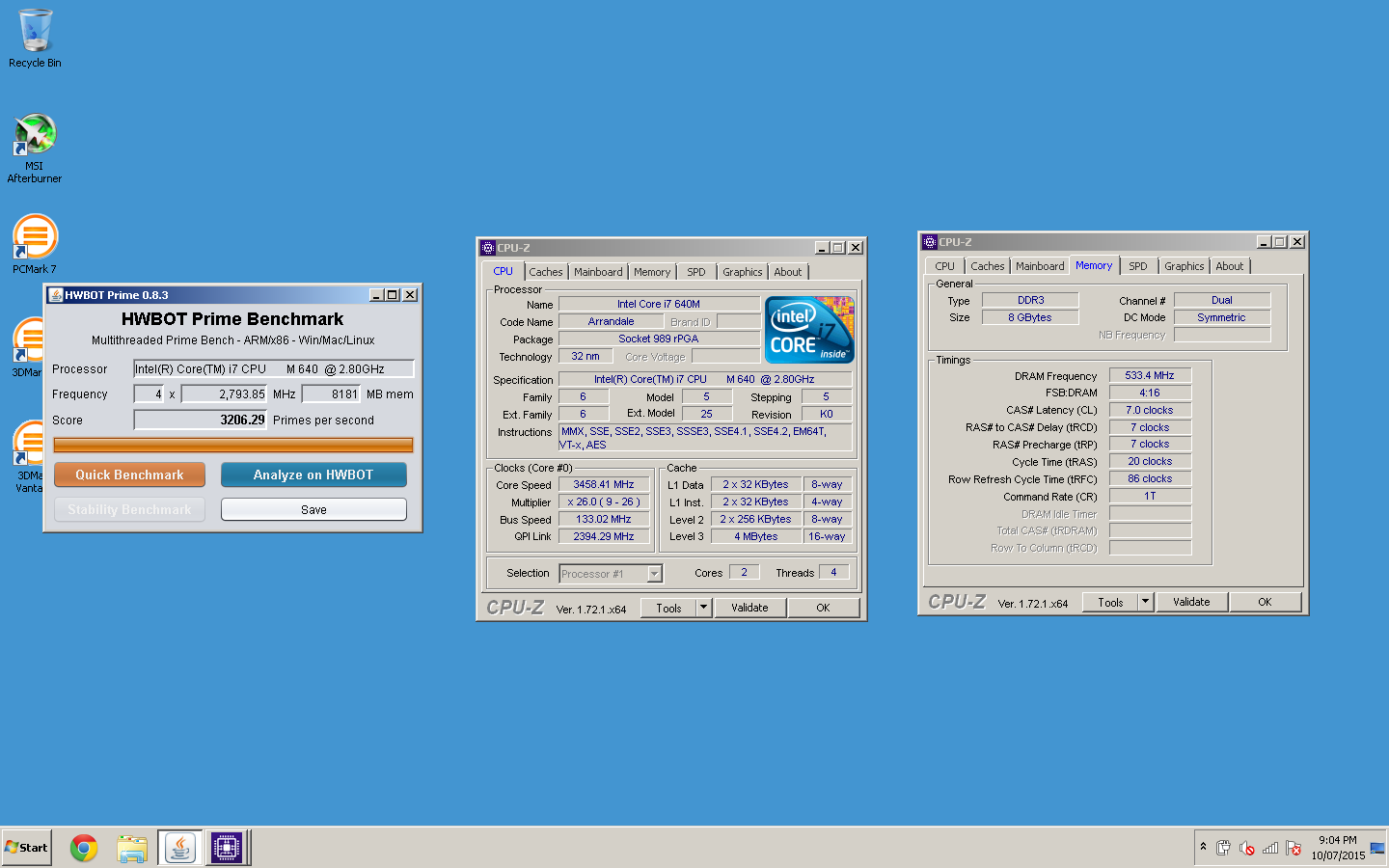
Task: Click the memory Type value DDR3
Action: tap(1030, 300)
